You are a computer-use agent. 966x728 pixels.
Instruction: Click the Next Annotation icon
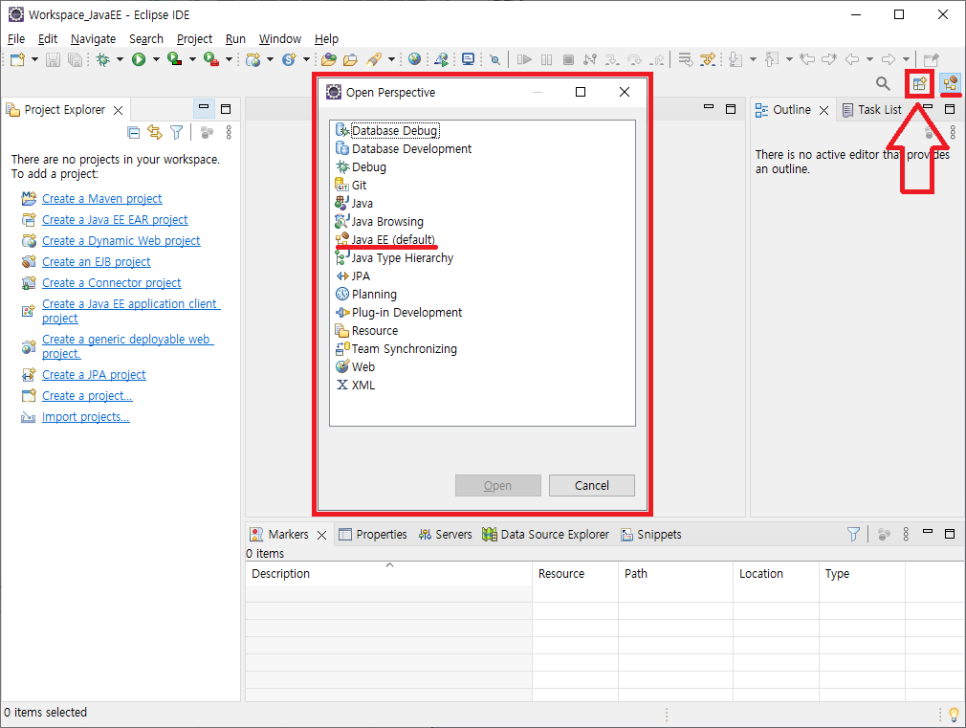coord(736,60)
